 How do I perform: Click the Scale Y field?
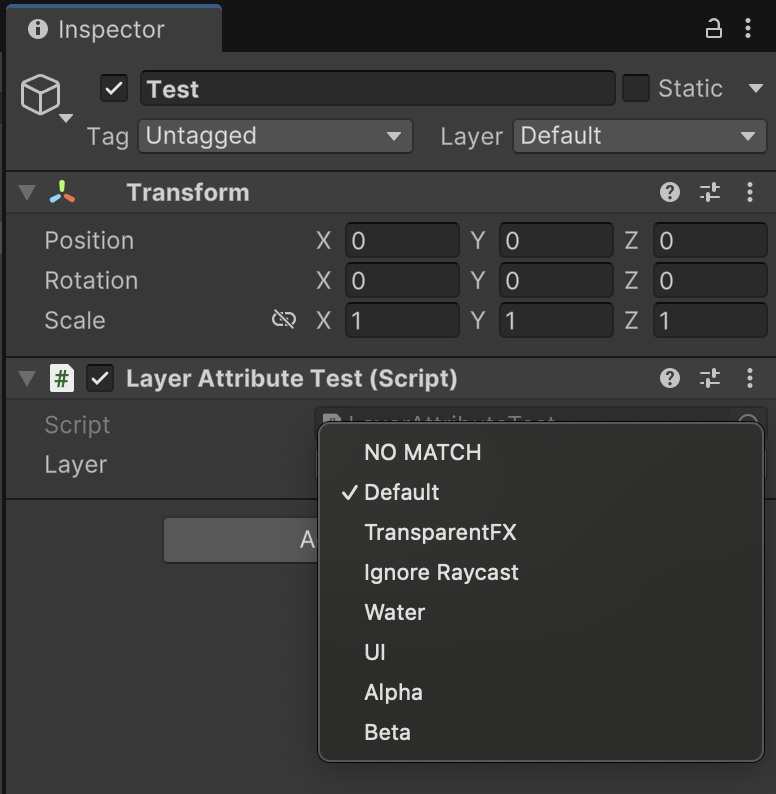556,321
